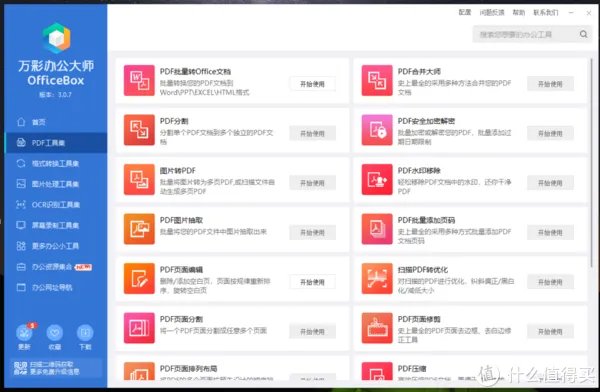Click the PDF安全加密解密 lock icon
Viewport: 600px width, 392px height.
coord(377,130)
